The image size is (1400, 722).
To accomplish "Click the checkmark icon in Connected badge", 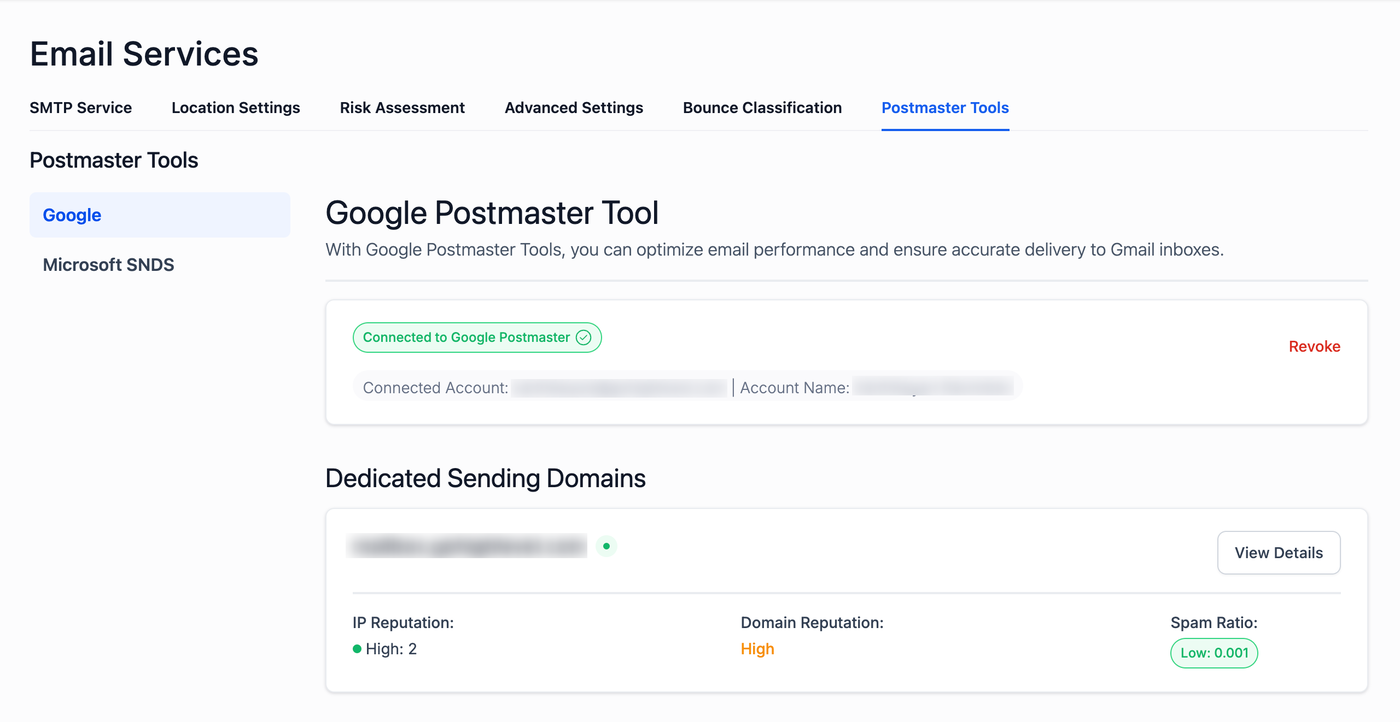I will (584, 338).
